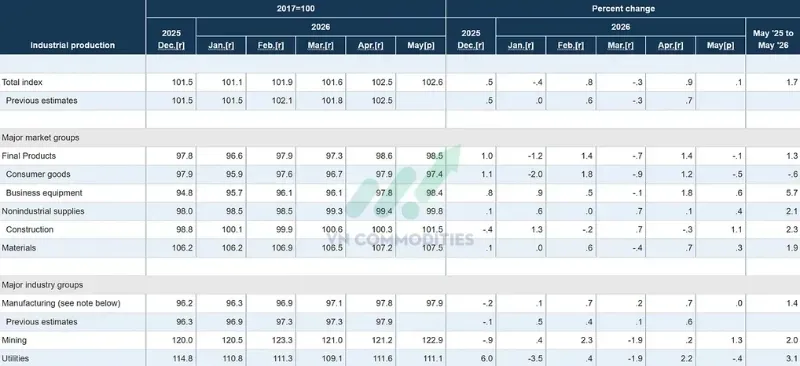This screenshot has width=800, height=366.
Task: Click 'Dec.[r]' header under 2017=100 section
Action: click(171, 45)
